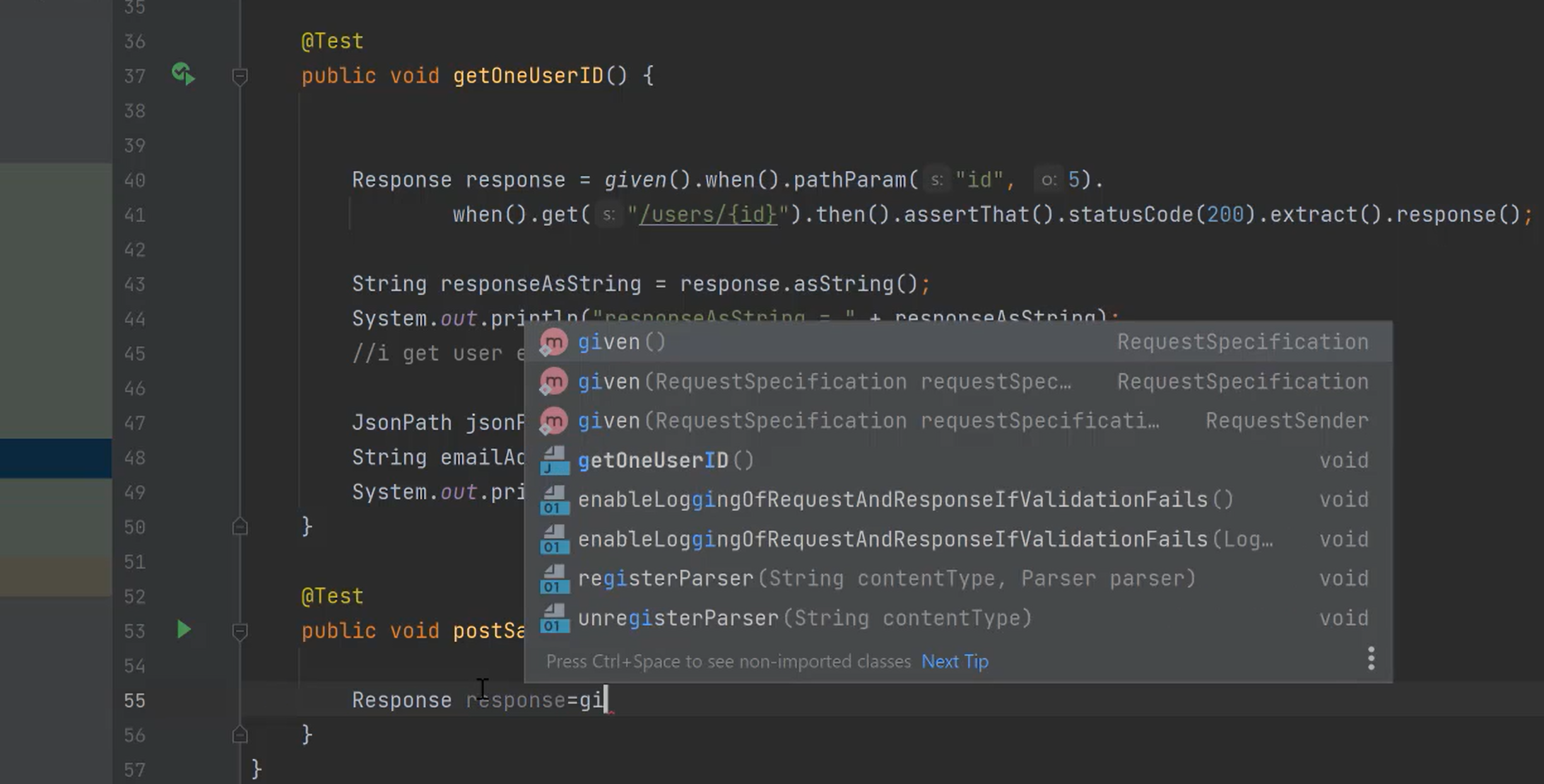Click the icon beside getOneUserID() suggestion

coord(554,460)
